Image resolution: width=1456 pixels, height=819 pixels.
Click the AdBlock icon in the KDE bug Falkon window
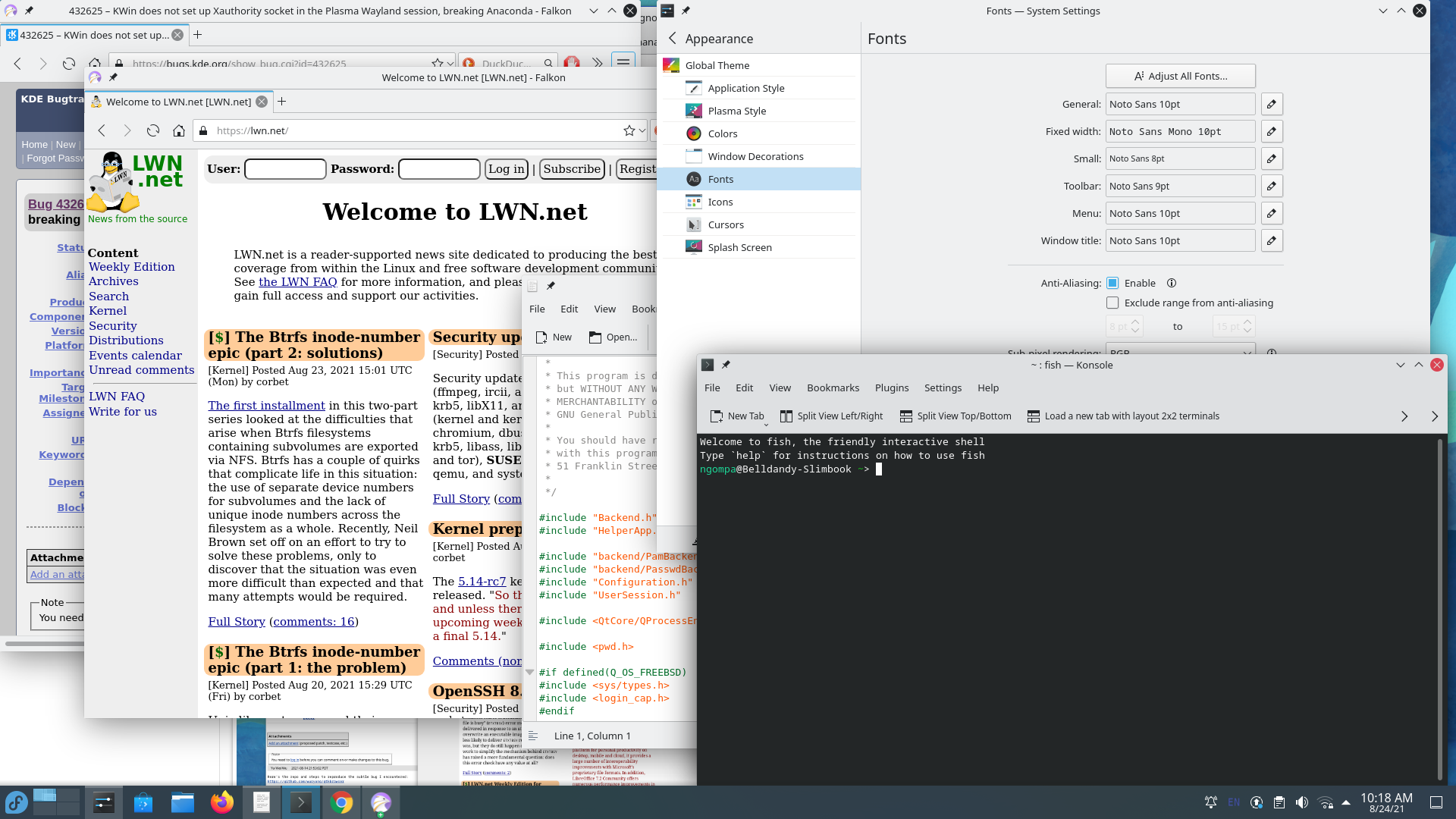(x=572, y=63)
